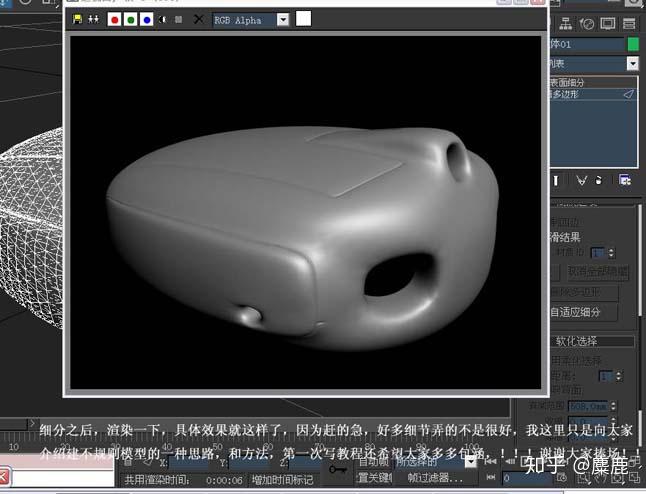Open the selection filter dropdown near key button
The image size is (646, 494).
pos(469,462)
